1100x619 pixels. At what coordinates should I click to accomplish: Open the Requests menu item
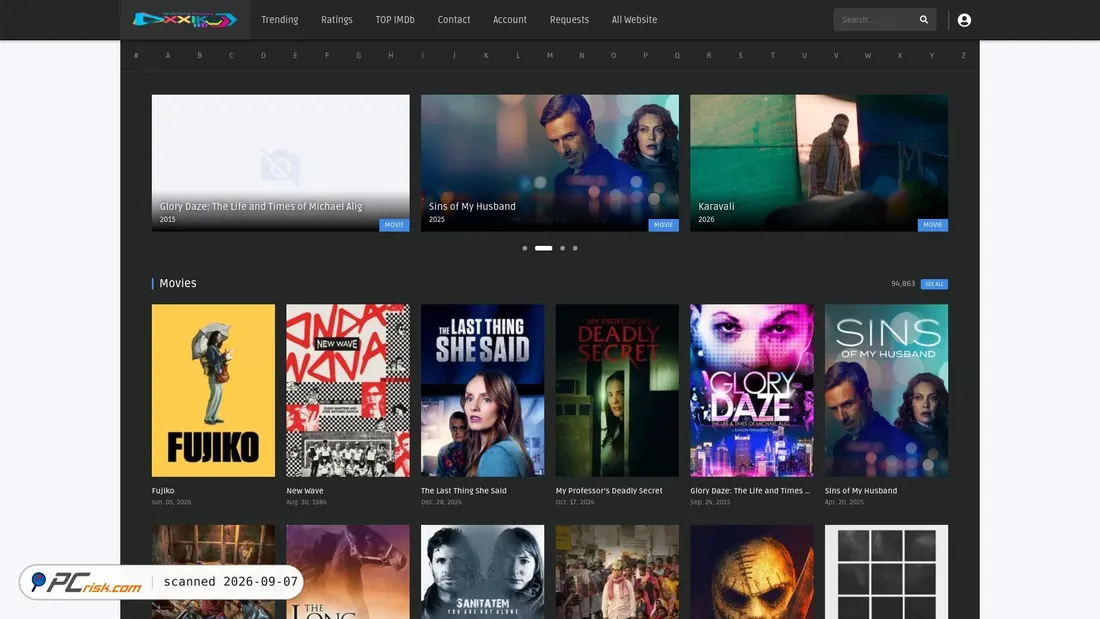click(569, 20)
